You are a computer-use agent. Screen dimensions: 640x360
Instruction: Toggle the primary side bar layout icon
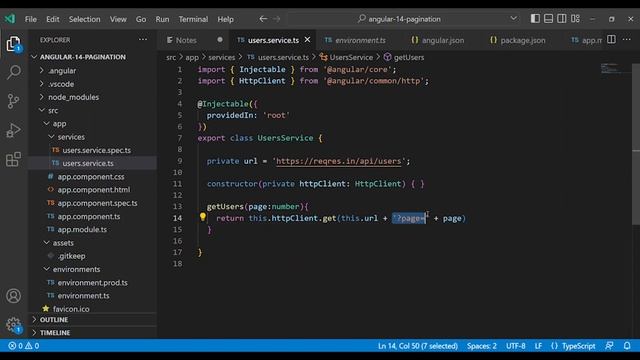click(535, 18)
